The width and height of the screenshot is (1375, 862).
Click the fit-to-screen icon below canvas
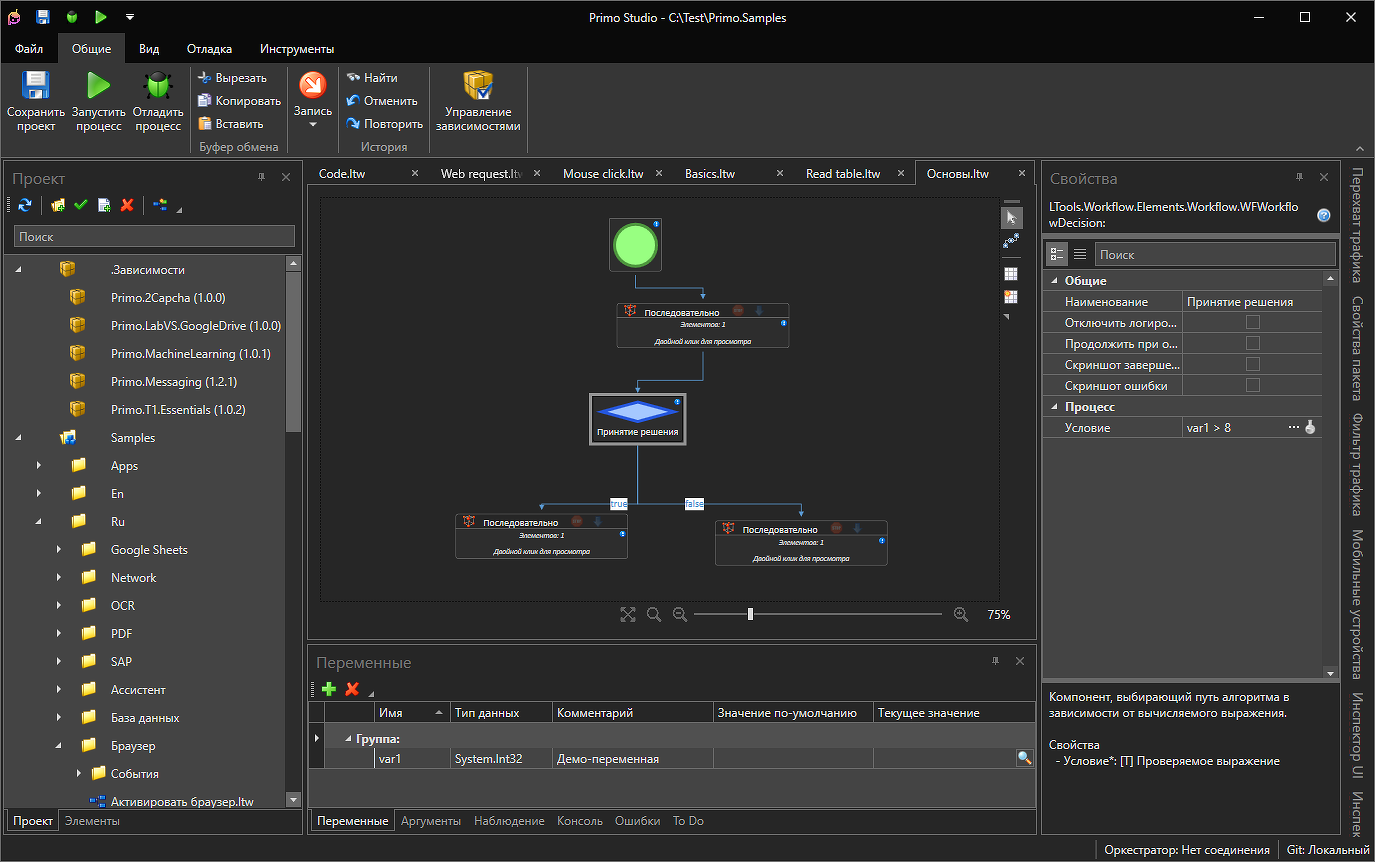click(628, 615)
